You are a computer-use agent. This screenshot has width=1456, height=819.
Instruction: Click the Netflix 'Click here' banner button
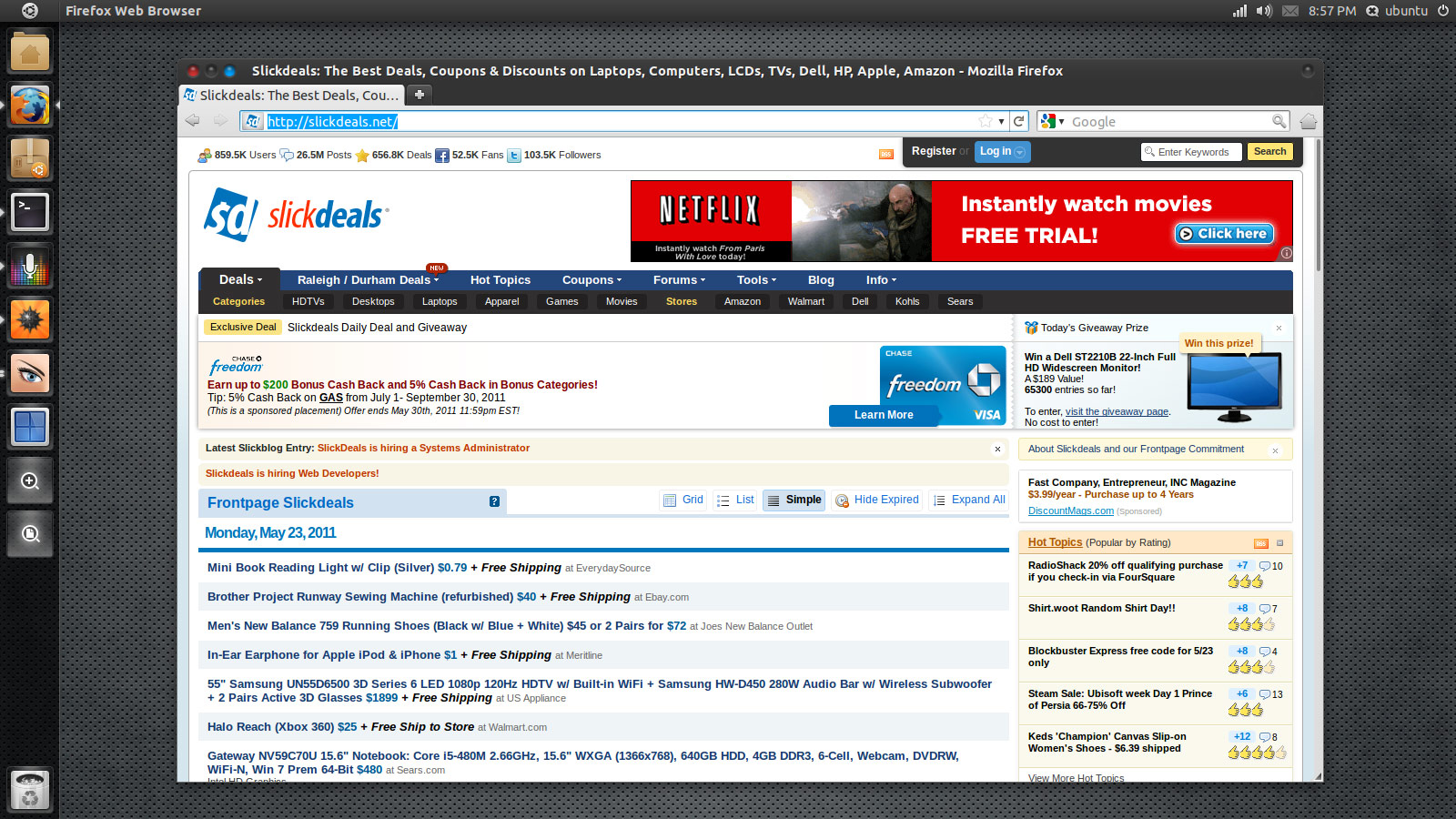pyautogui.click(x=1223, y=234)
